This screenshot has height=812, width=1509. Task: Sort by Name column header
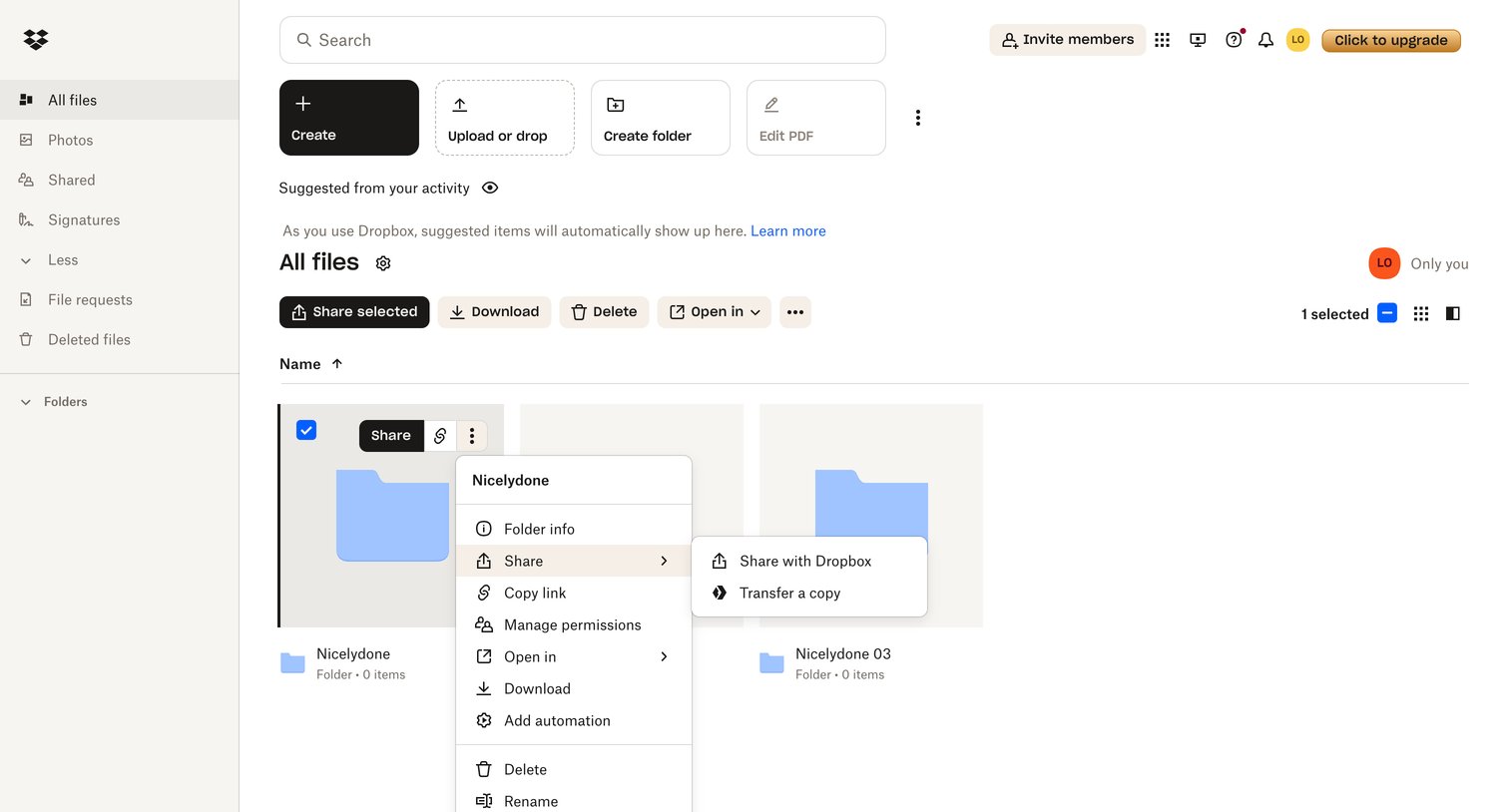click(x=310, y=364)
